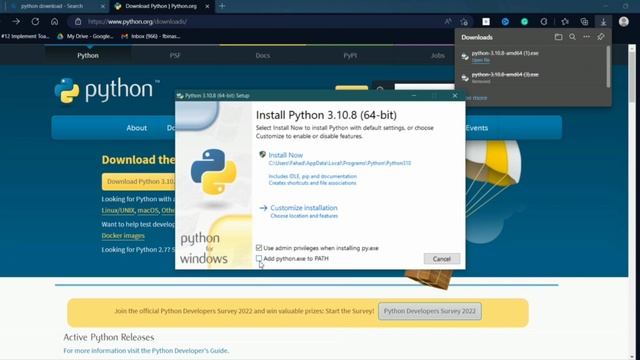Open downloads folder from Downloads panel
The width and height of the screenshot is (640, 360).
(558, 37)
